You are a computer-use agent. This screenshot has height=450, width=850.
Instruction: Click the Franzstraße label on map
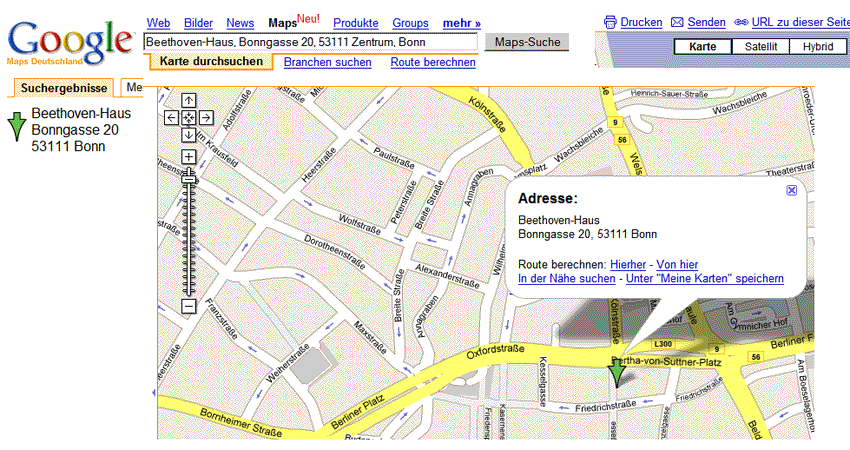click(221, 319)
